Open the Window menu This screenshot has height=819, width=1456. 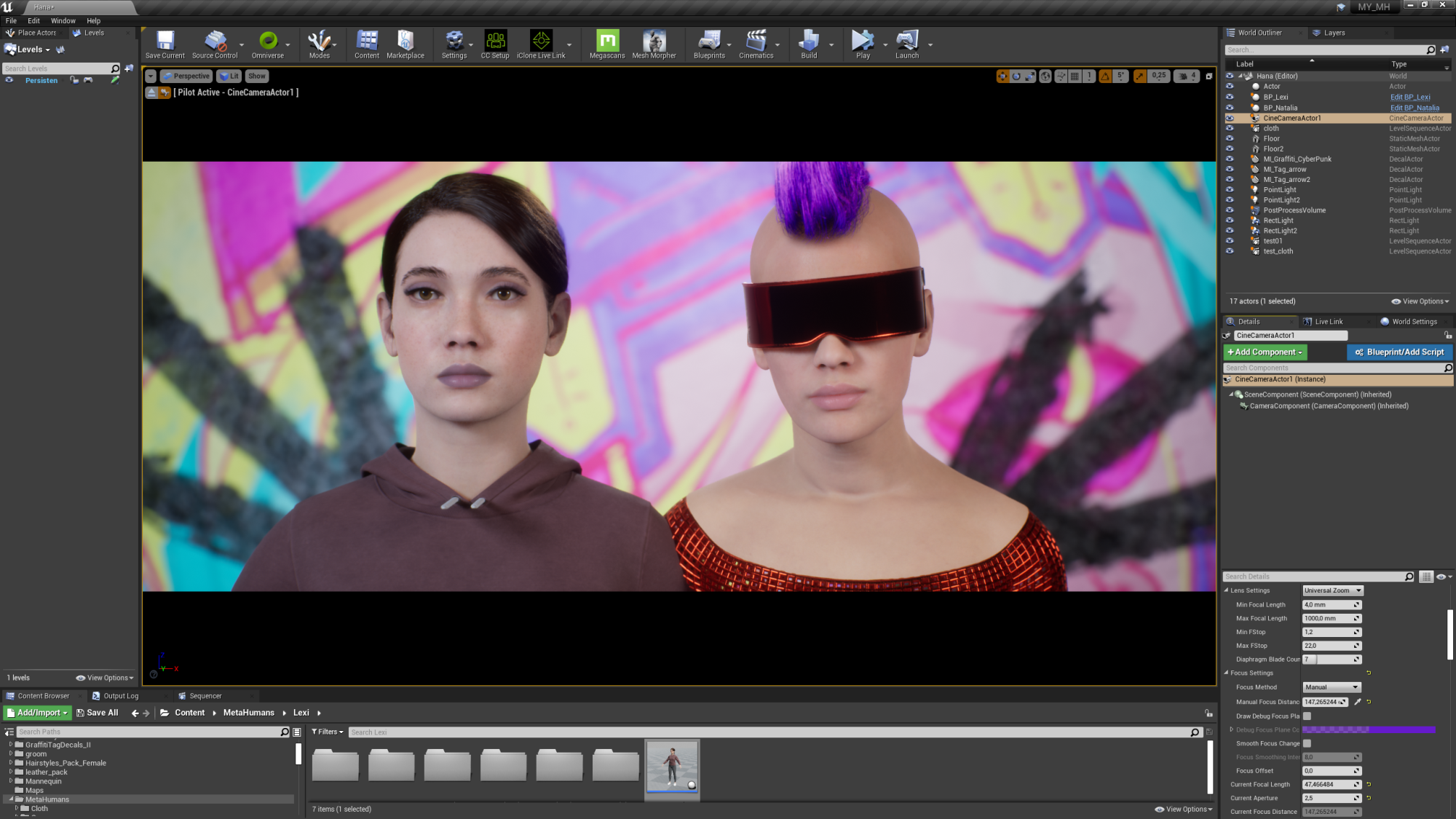tap(63, 21)
